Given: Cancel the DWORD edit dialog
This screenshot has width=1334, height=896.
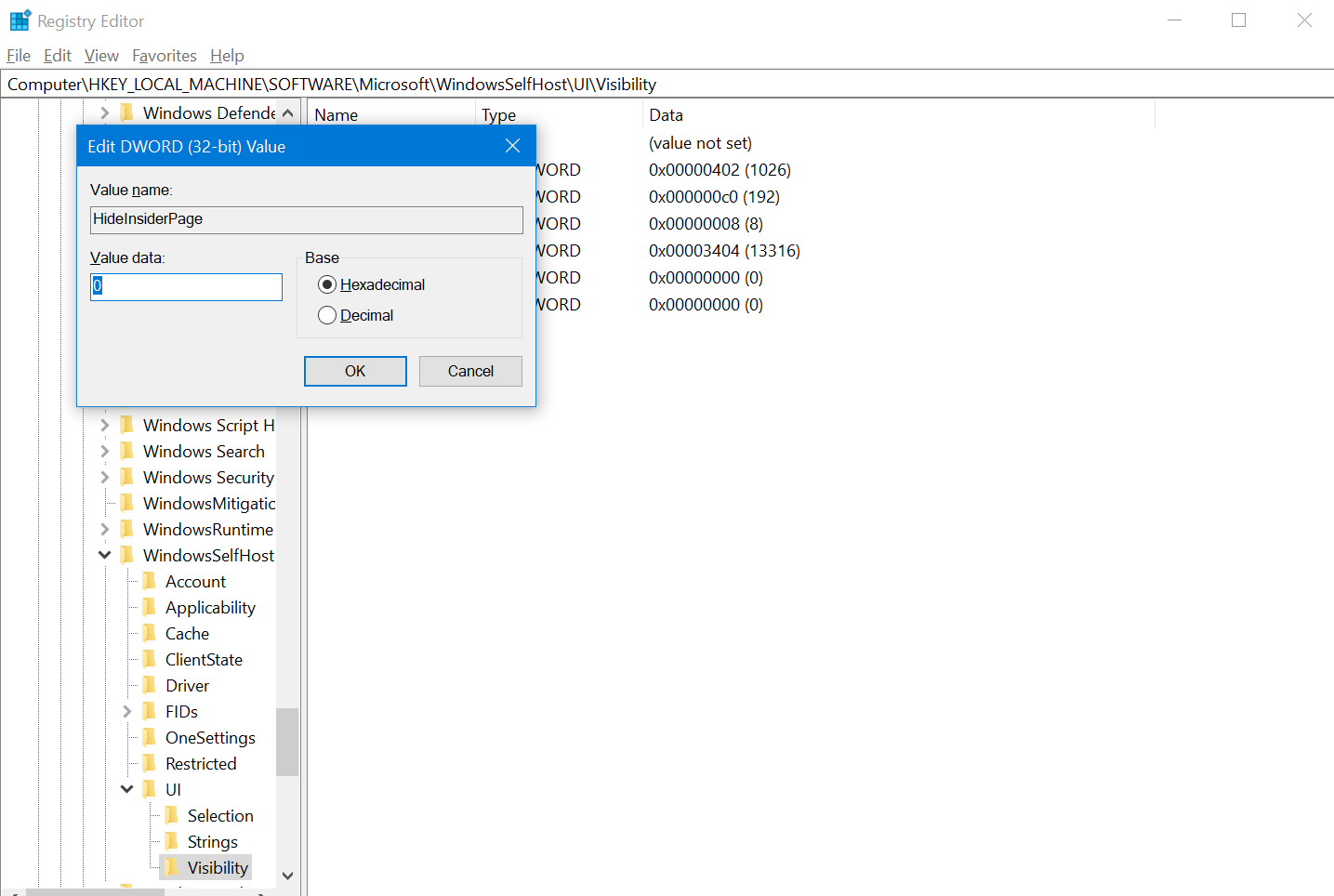Looking at the screenshot, I should pos(469,371).
